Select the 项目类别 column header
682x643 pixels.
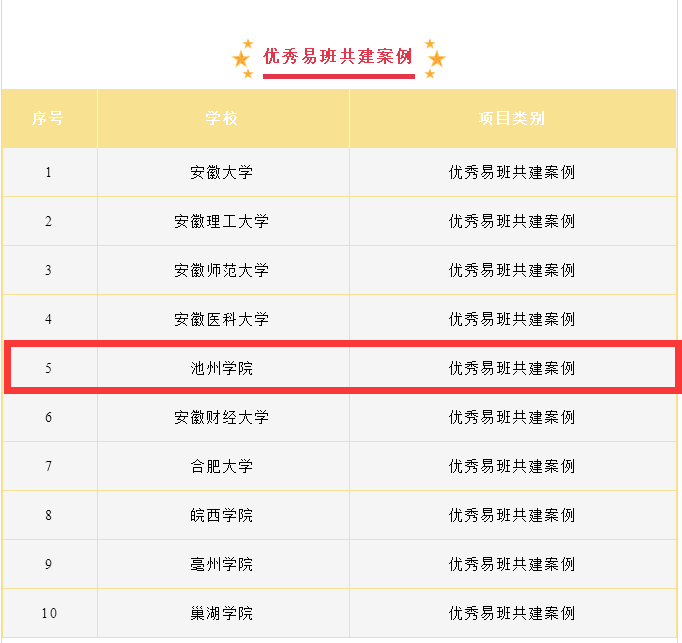coord(512,119)
